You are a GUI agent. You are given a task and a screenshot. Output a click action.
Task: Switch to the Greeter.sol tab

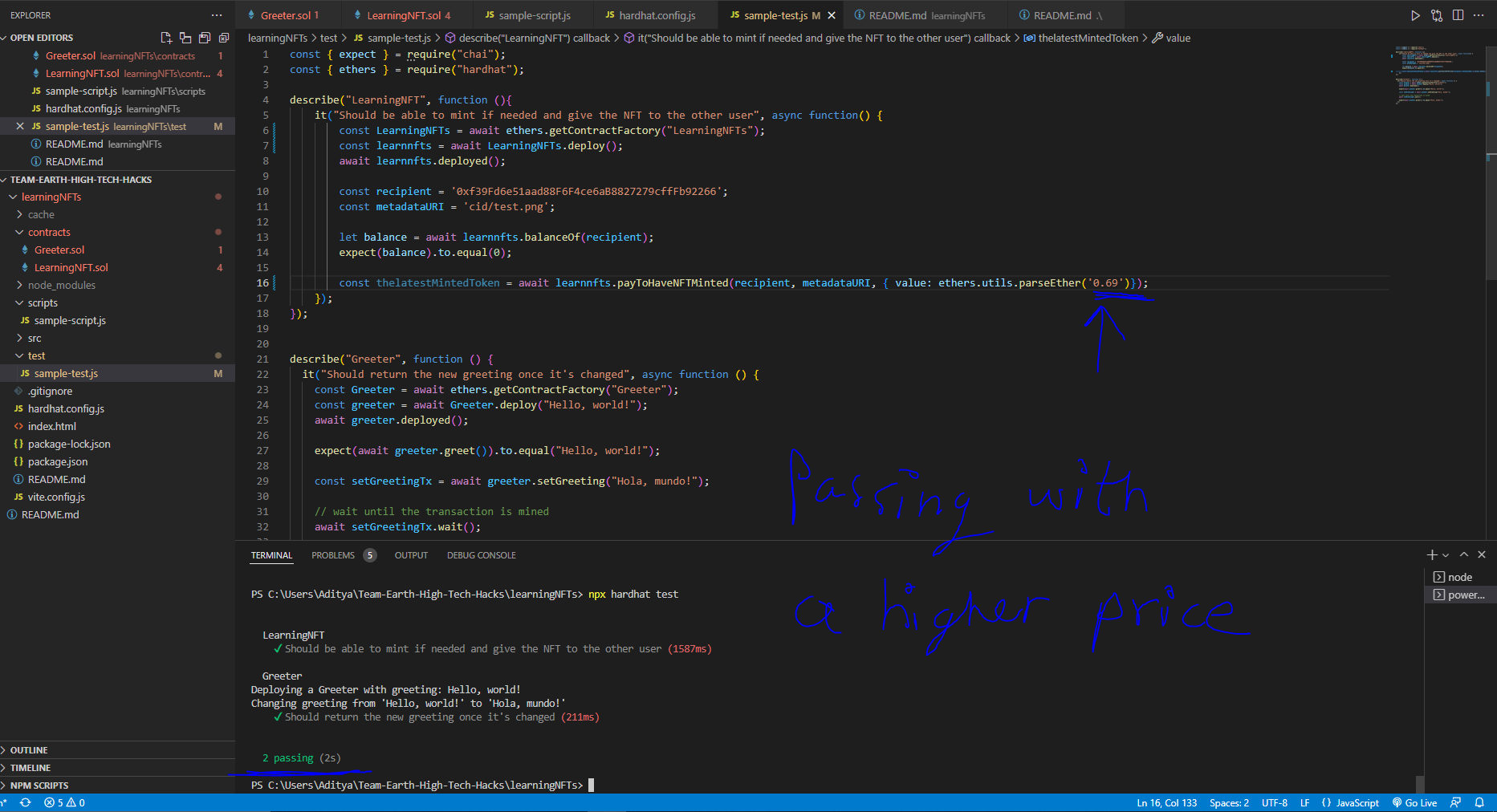click(289, 15)
